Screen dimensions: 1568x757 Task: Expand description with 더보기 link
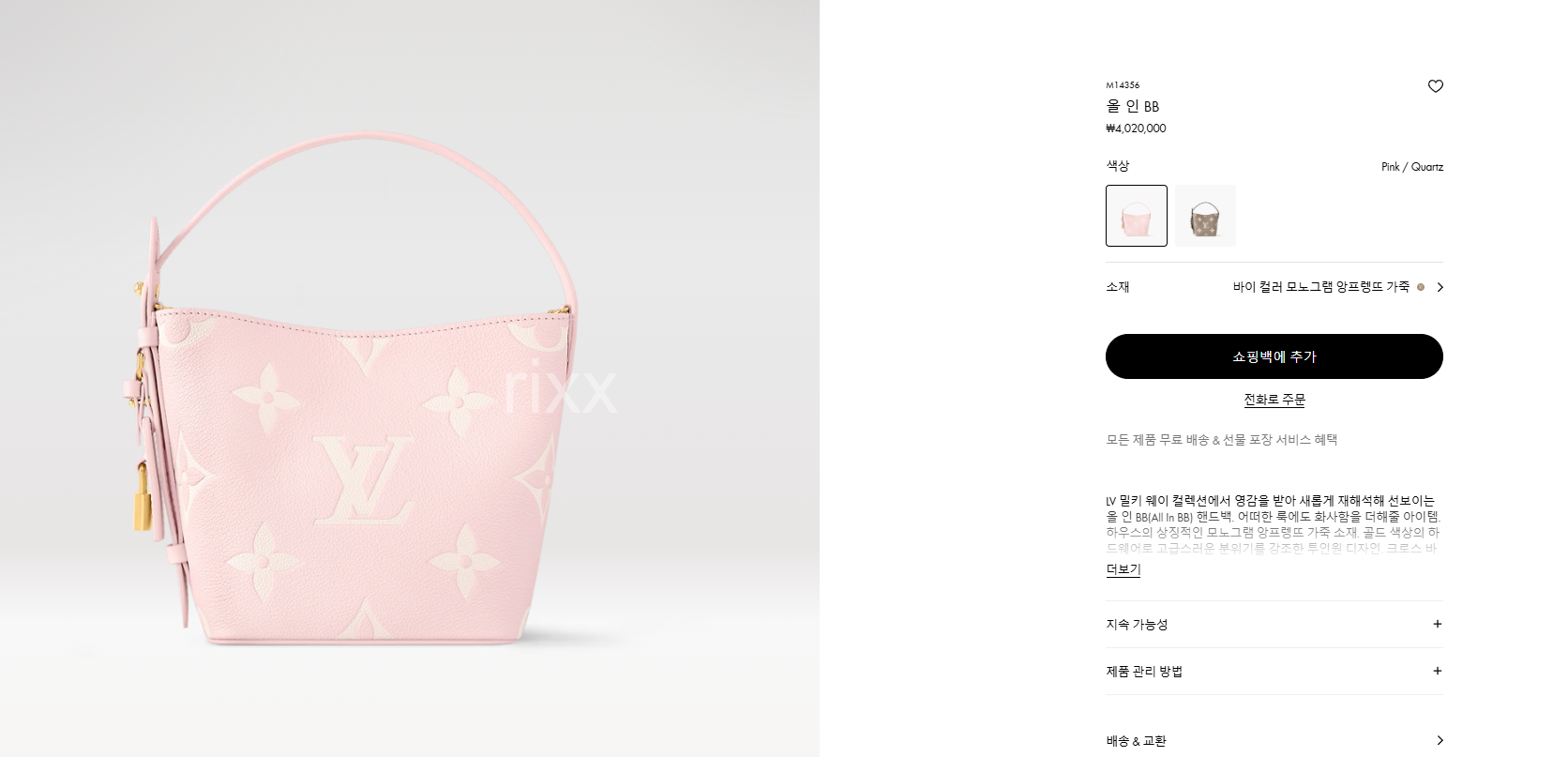[x=1123, y=569]
